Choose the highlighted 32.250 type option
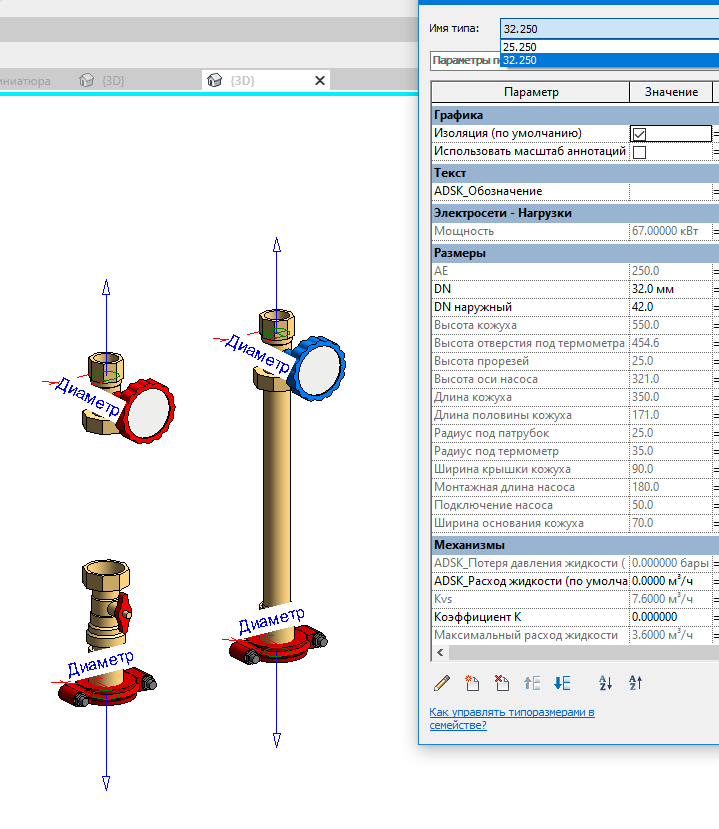 click(520, 60)
